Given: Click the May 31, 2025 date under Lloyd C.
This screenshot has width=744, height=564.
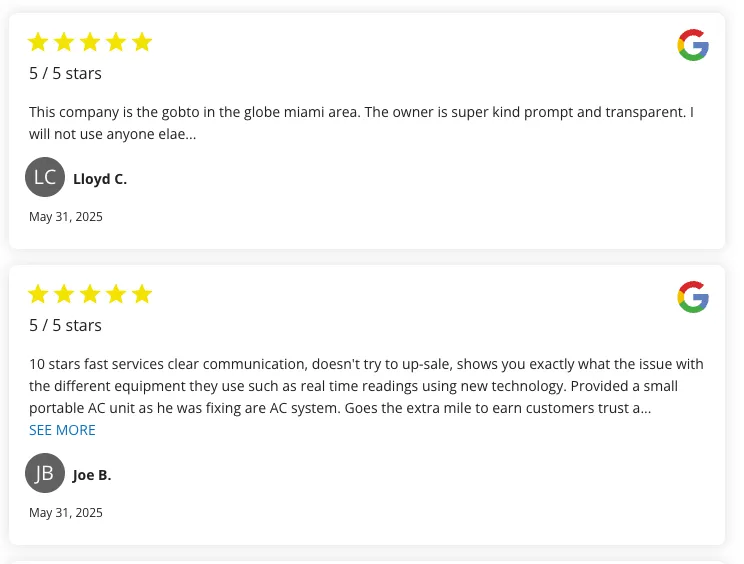Looking at the screenshot, I should click(66, 217).
